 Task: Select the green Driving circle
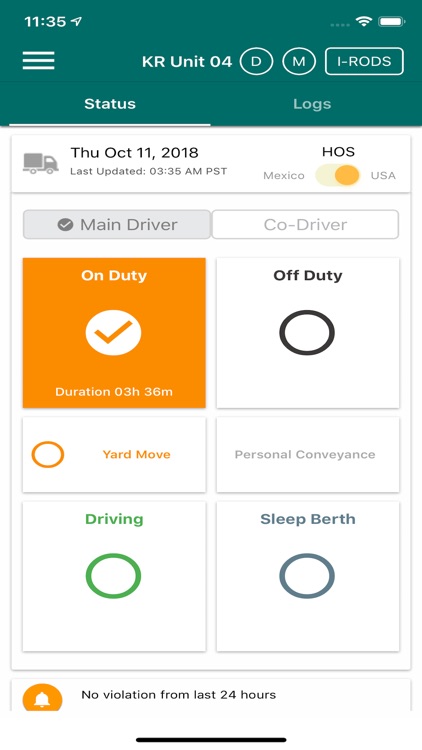pyautogui.click(x=113, y=576)
